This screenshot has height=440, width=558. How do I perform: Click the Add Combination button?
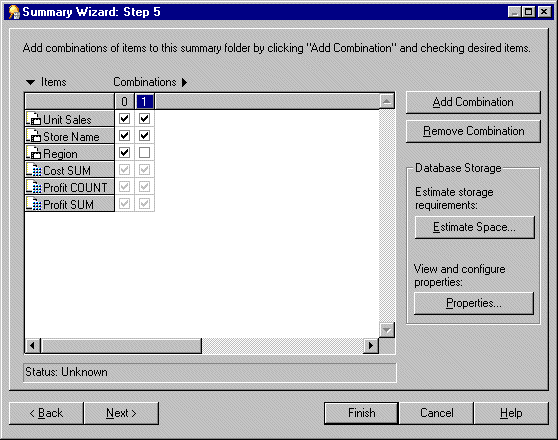pyautogui.click(x=473, y=103)
